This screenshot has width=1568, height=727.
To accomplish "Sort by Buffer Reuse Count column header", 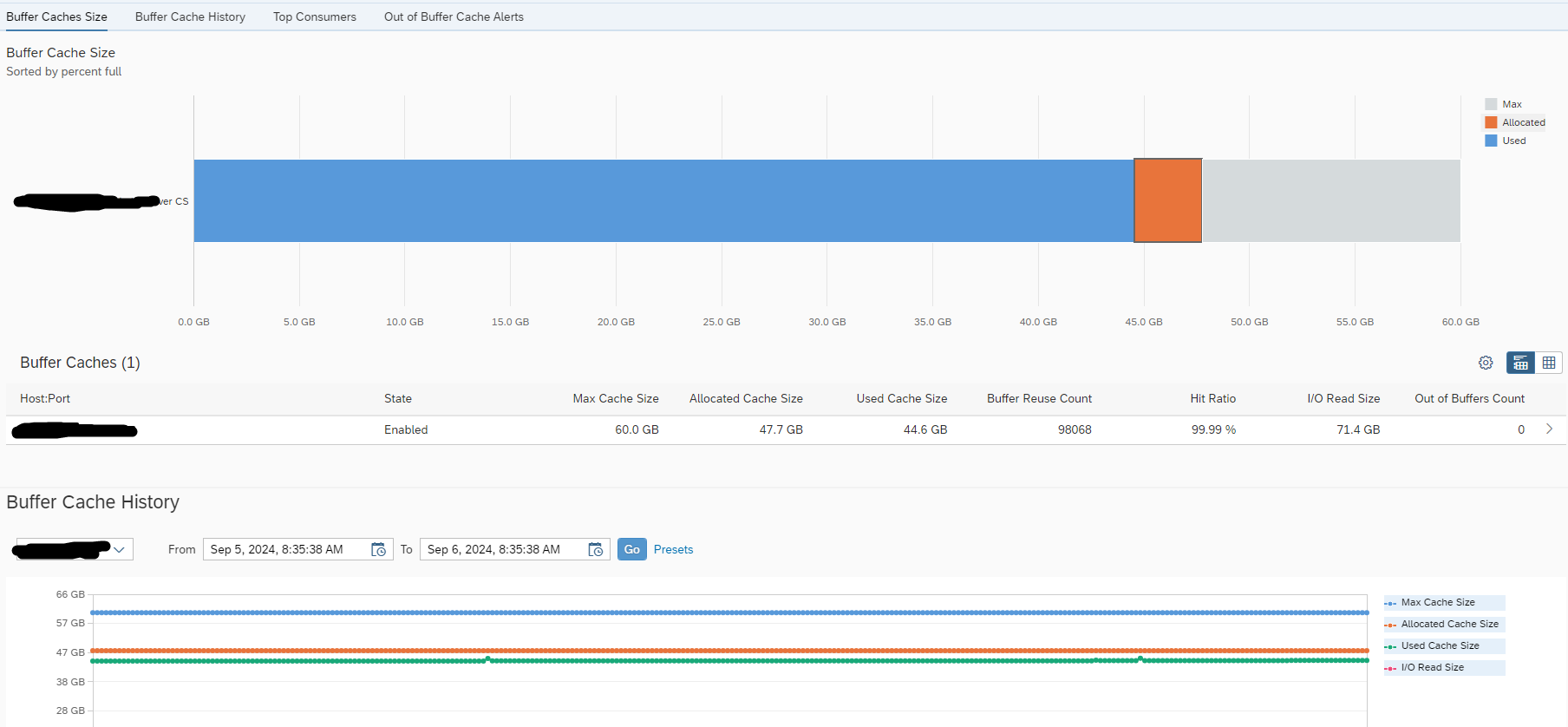I will pos(1039,398).
